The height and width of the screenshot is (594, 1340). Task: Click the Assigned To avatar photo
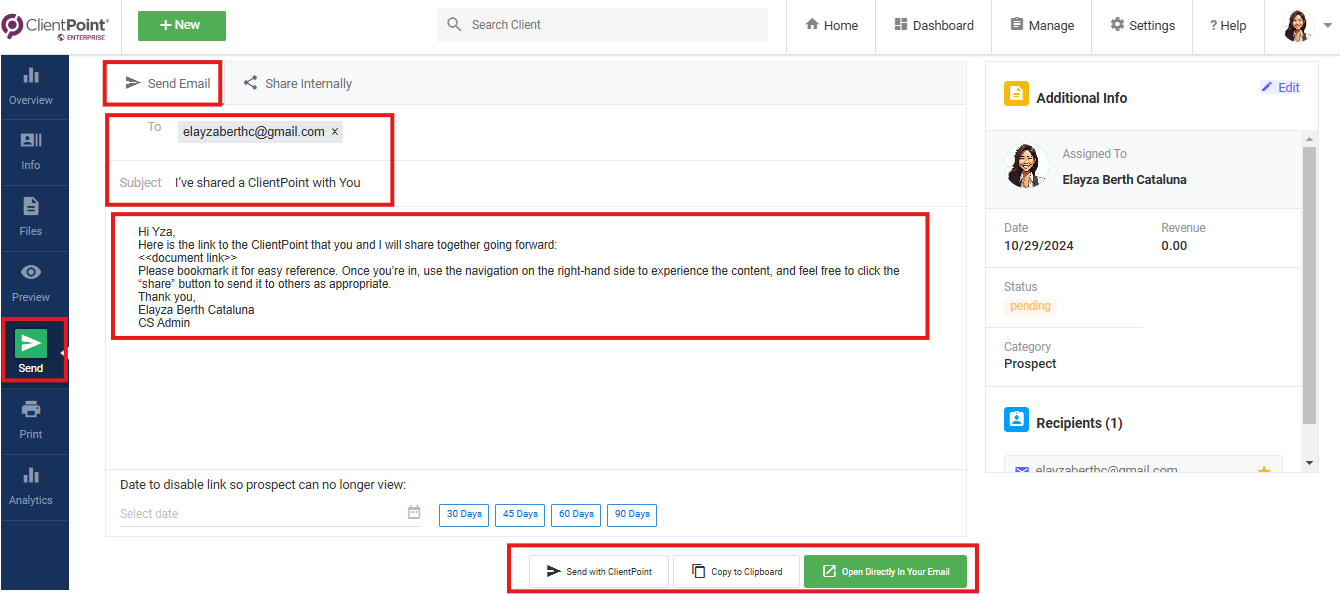[1026, 165]
